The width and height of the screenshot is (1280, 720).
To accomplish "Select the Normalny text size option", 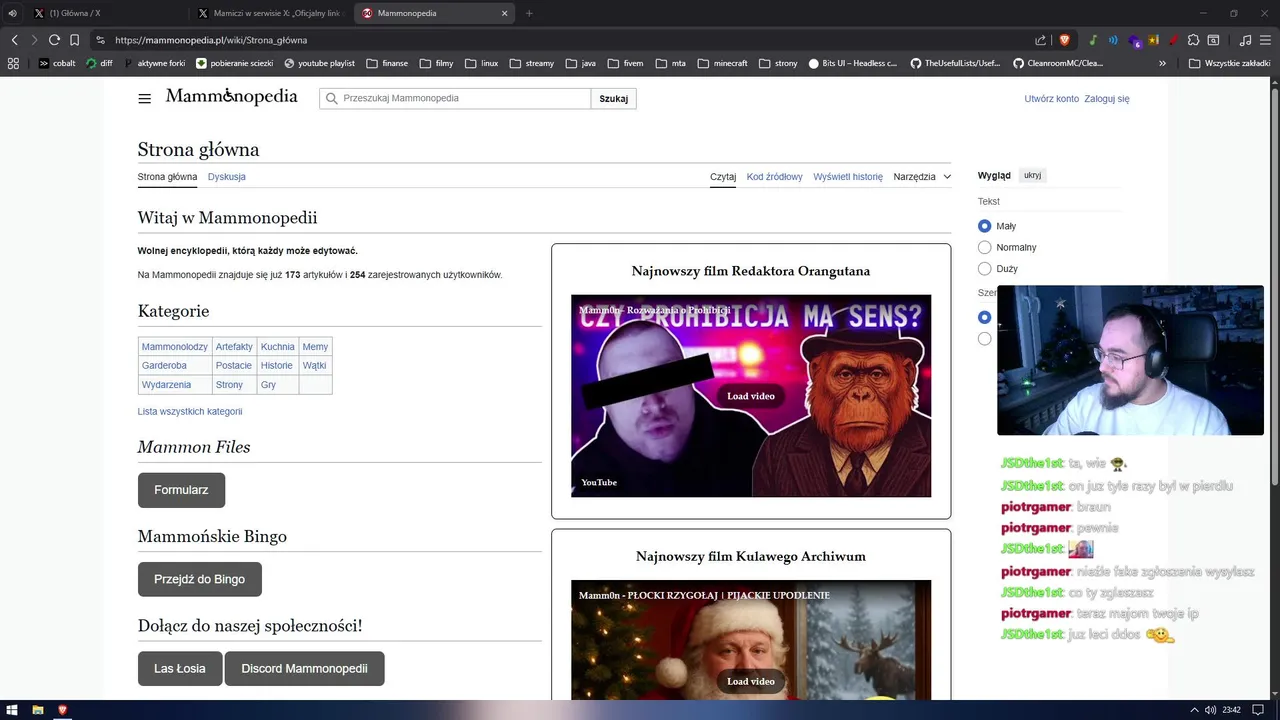I will 985,247.
